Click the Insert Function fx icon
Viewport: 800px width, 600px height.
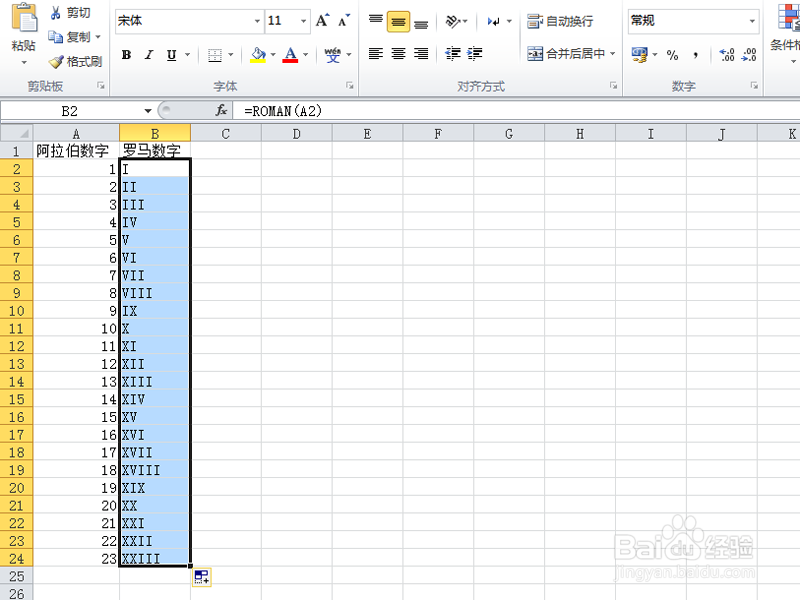click(x=221, y=110)
